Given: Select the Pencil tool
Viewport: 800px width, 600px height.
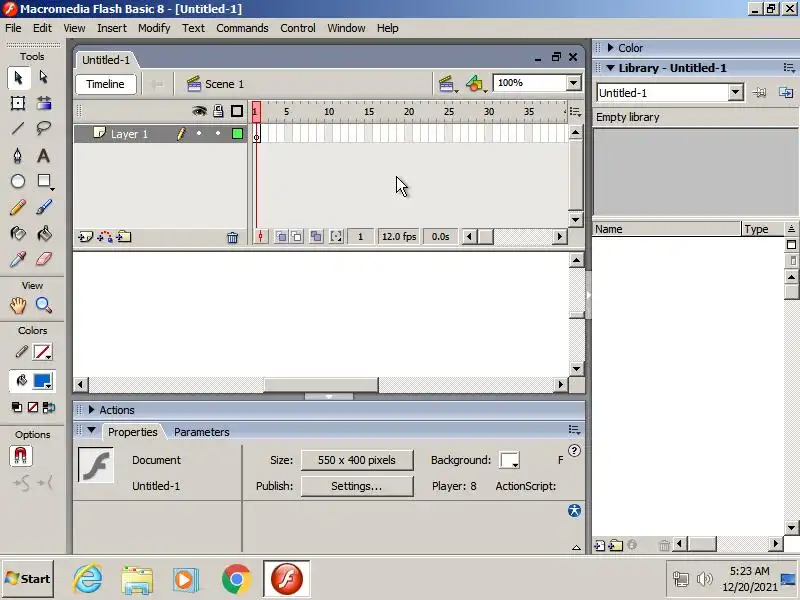Looking at the screenshot, I should (18, 207).
